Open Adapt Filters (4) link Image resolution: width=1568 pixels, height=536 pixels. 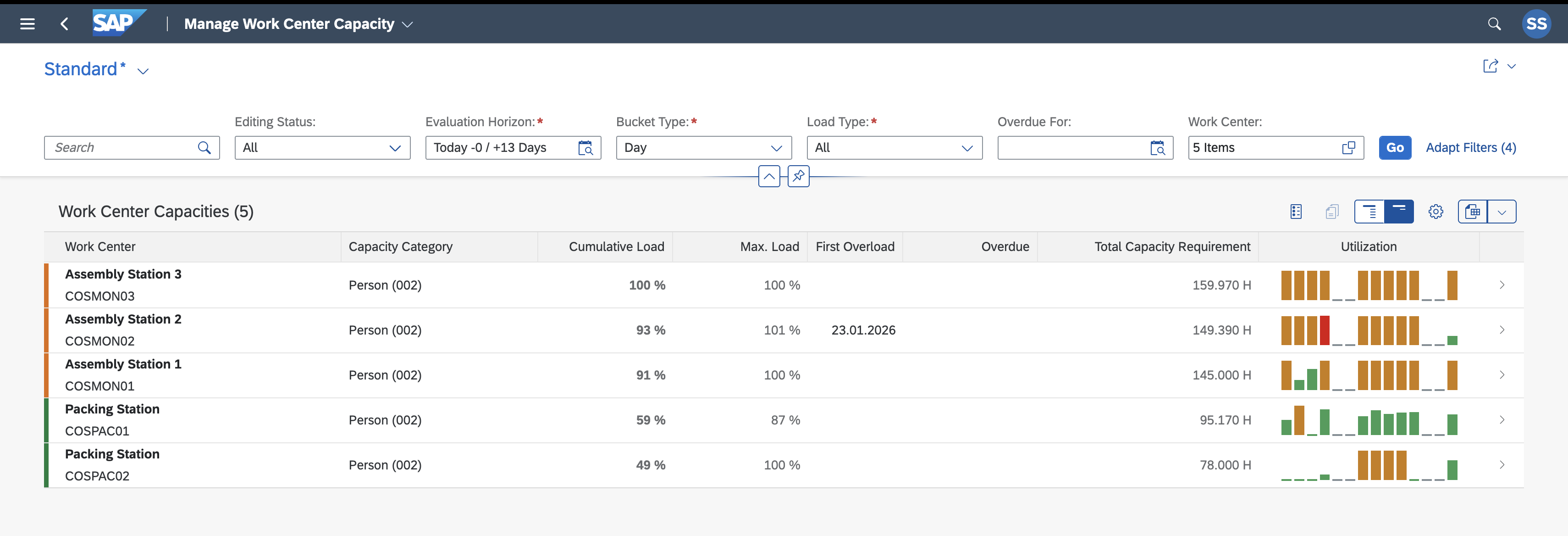[1471, 148]
